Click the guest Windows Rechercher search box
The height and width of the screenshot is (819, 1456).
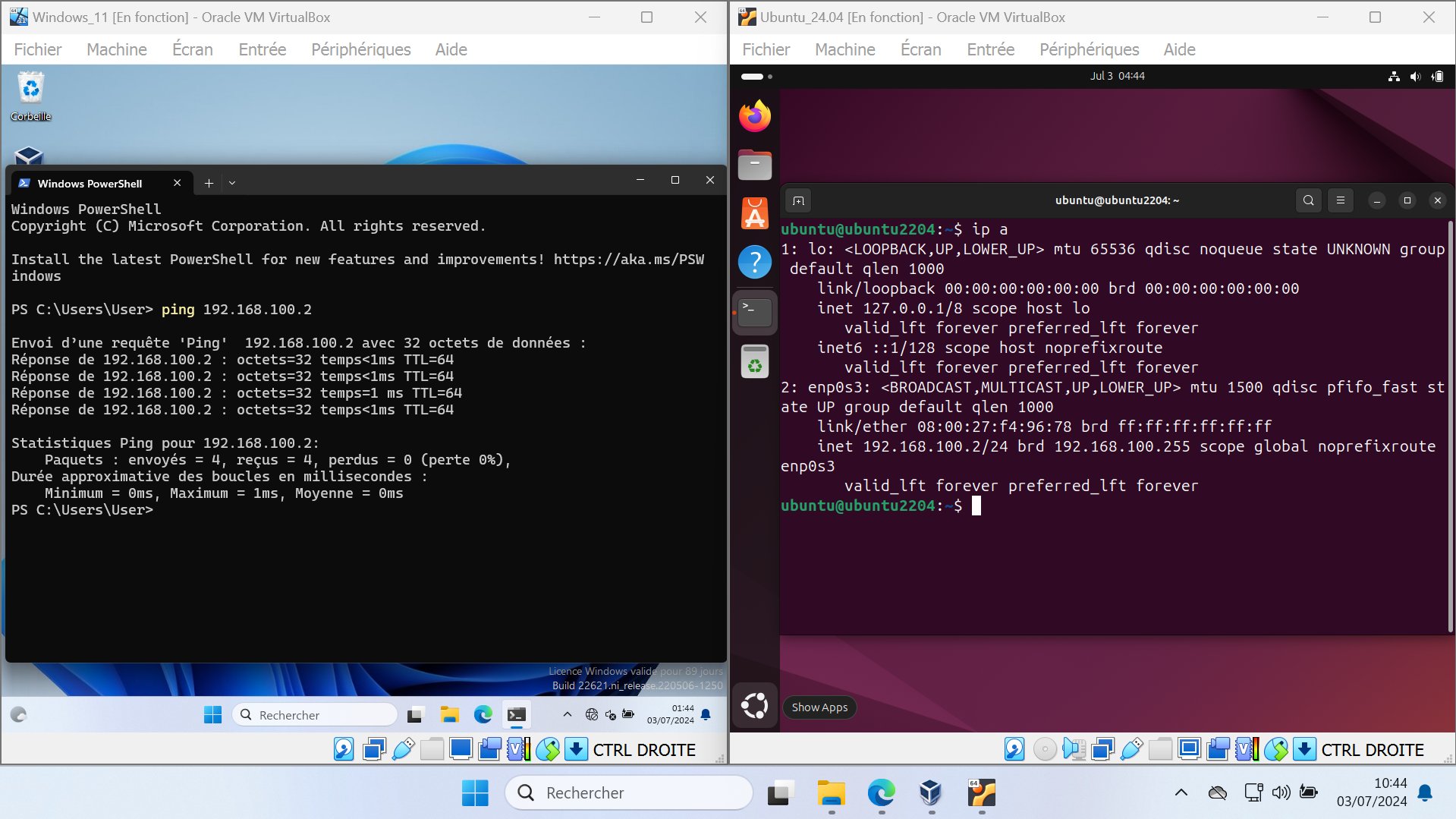(315, 714)
